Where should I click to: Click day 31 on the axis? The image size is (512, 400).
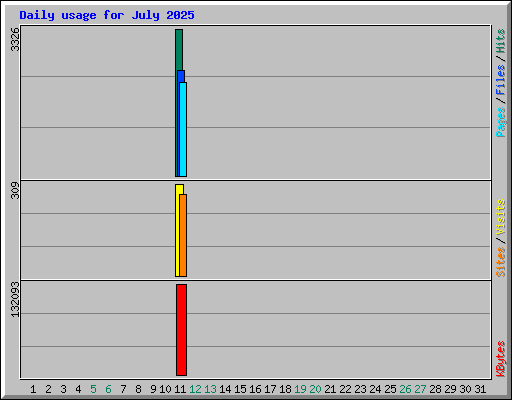[480, 389]
